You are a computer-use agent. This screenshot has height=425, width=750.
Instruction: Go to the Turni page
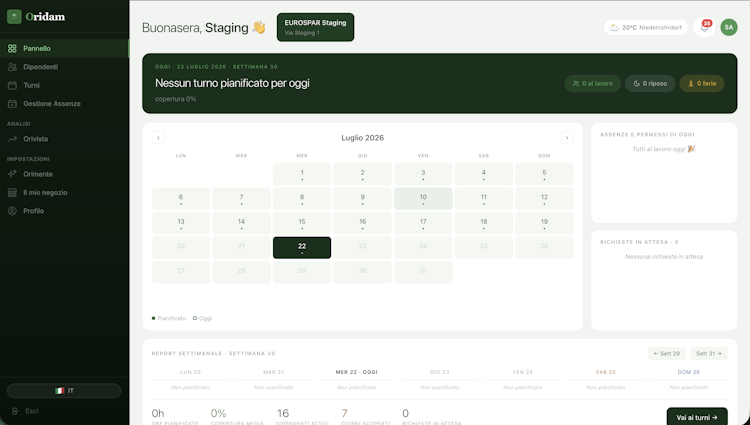pyautogui.click(x=64, y=85)
